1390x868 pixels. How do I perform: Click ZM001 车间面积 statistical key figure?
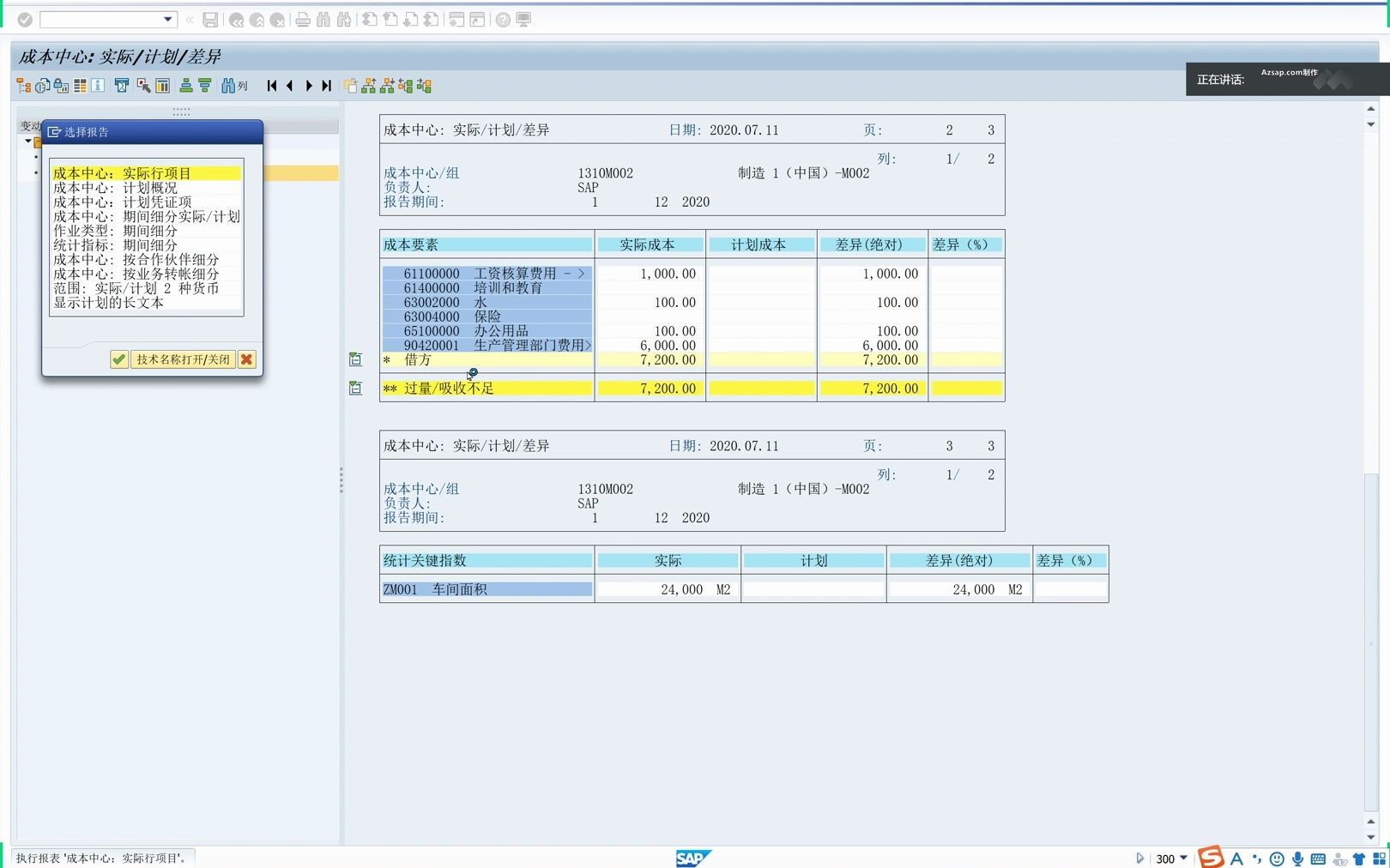point(487,589)
